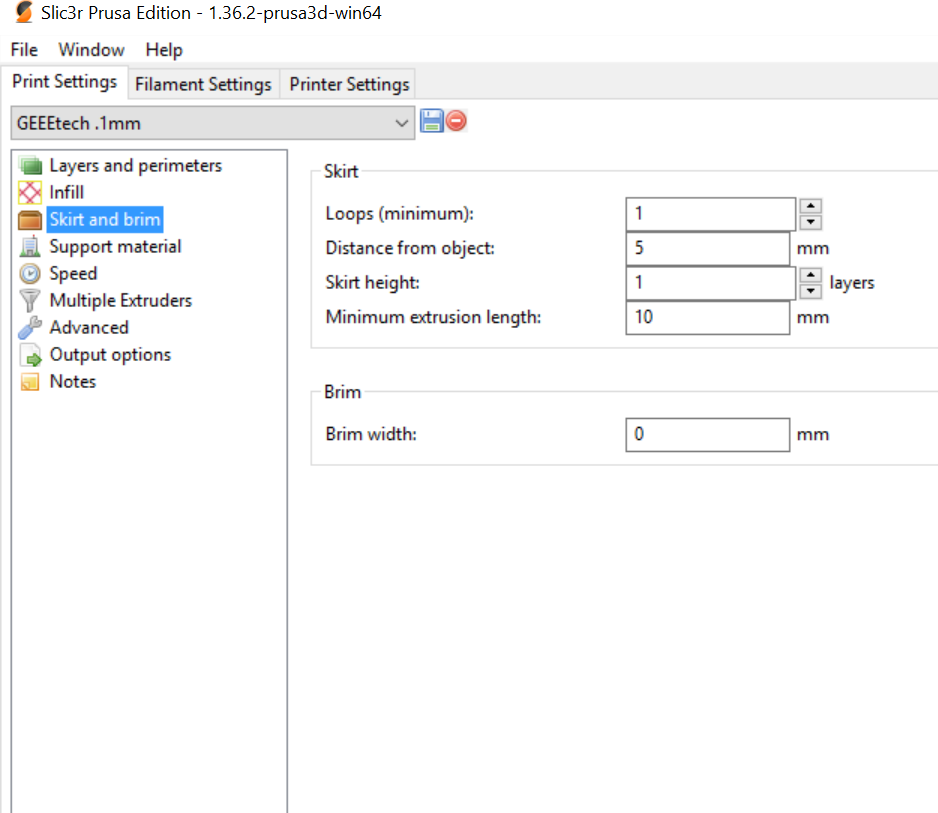Click the Advanced wrench icon
This screenshot has height=813, width=938.
pos(30,327)
